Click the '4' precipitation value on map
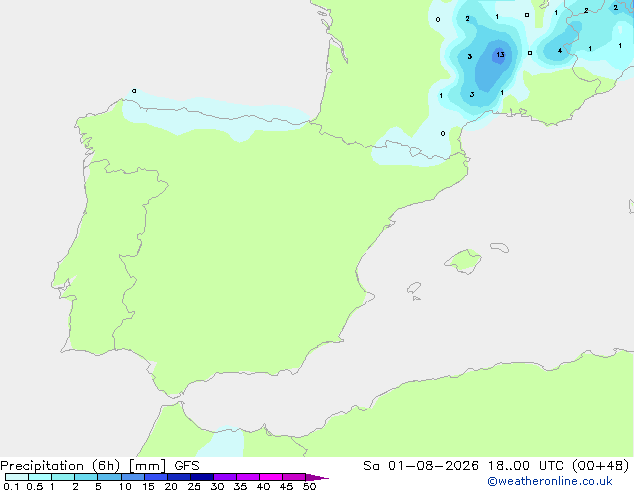634x490 pixels. tap(560, 51)
